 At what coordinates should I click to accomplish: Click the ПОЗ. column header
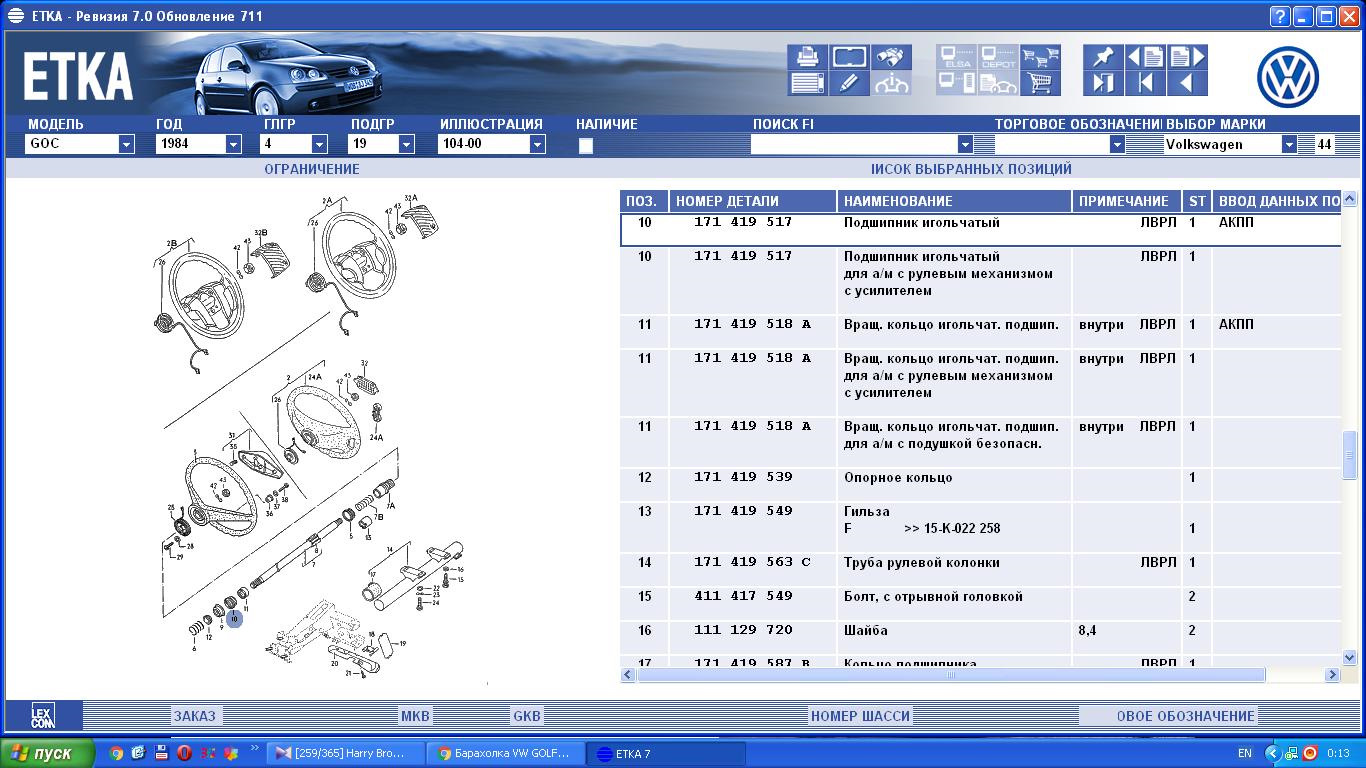point(644,201)
